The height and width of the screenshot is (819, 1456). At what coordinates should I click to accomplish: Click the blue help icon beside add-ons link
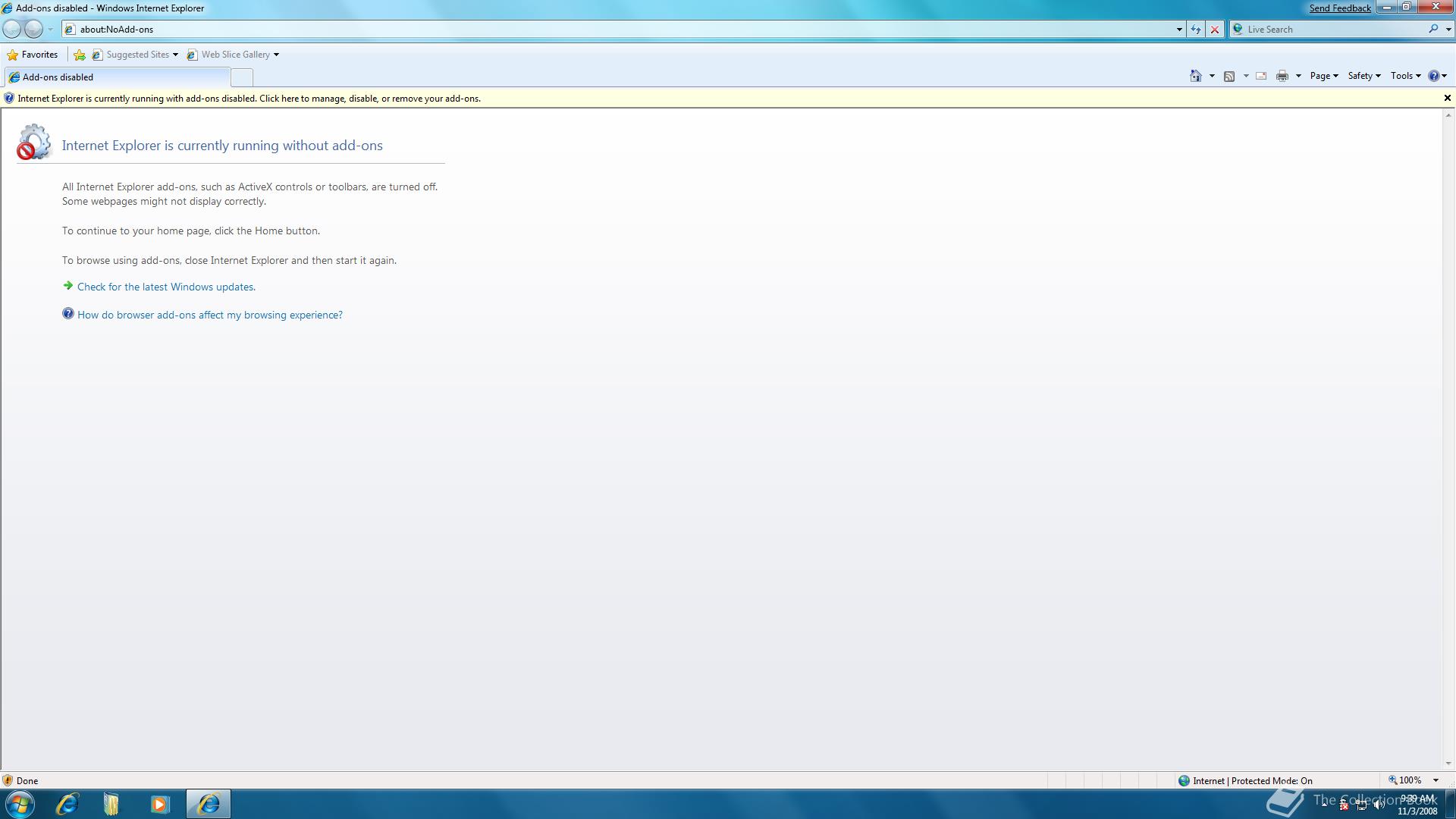click(68, 314)
